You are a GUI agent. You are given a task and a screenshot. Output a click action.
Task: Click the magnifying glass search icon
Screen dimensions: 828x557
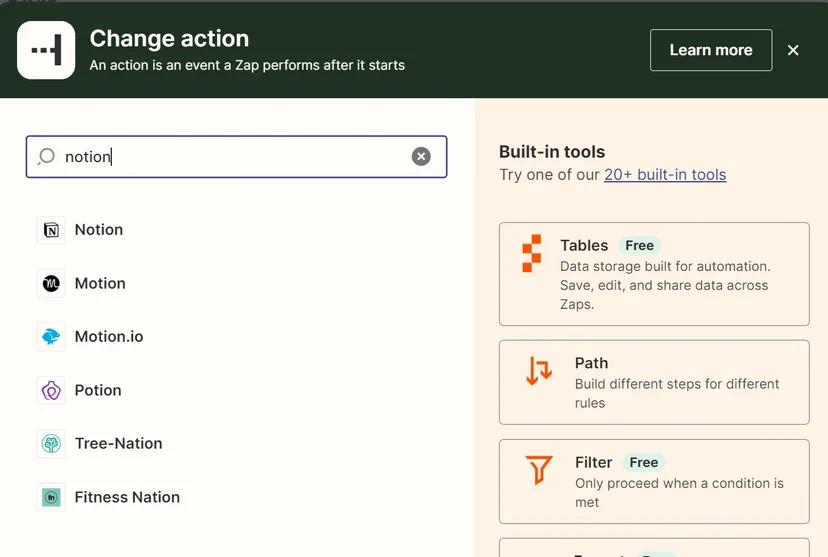(x=46, y=156)
